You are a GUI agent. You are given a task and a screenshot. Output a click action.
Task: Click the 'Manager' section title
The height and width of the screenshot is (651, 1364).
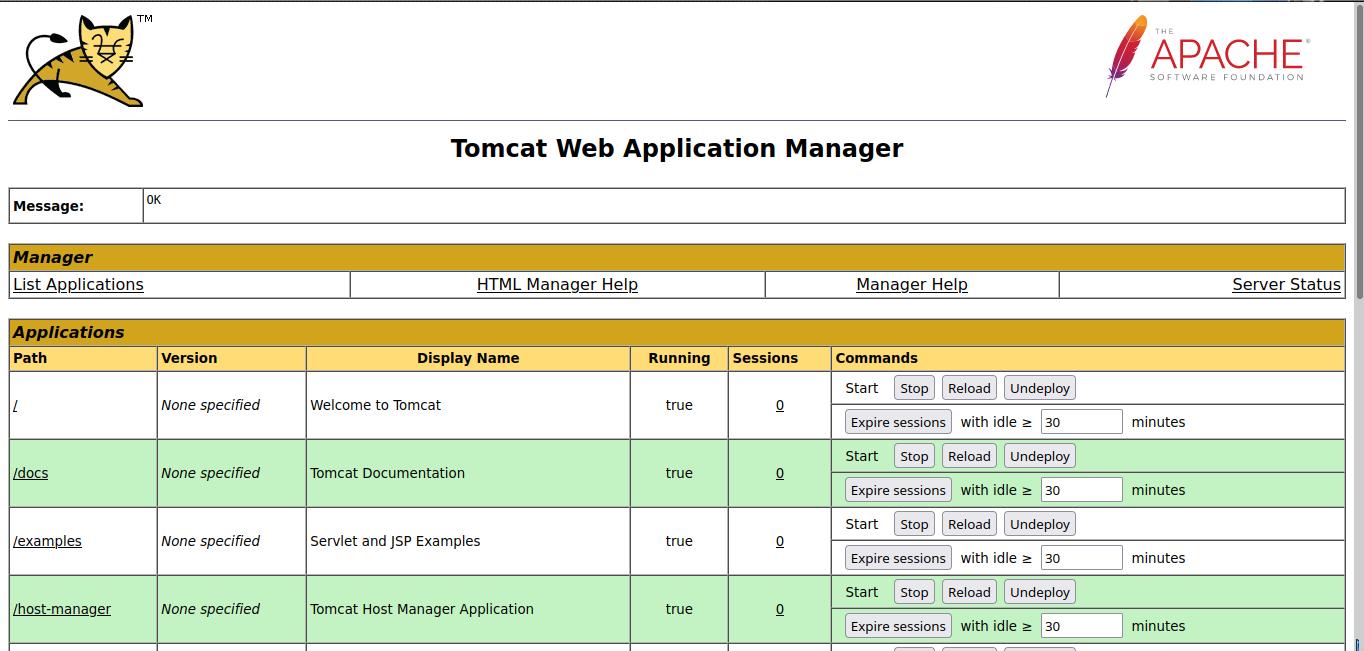coord(53,257)
